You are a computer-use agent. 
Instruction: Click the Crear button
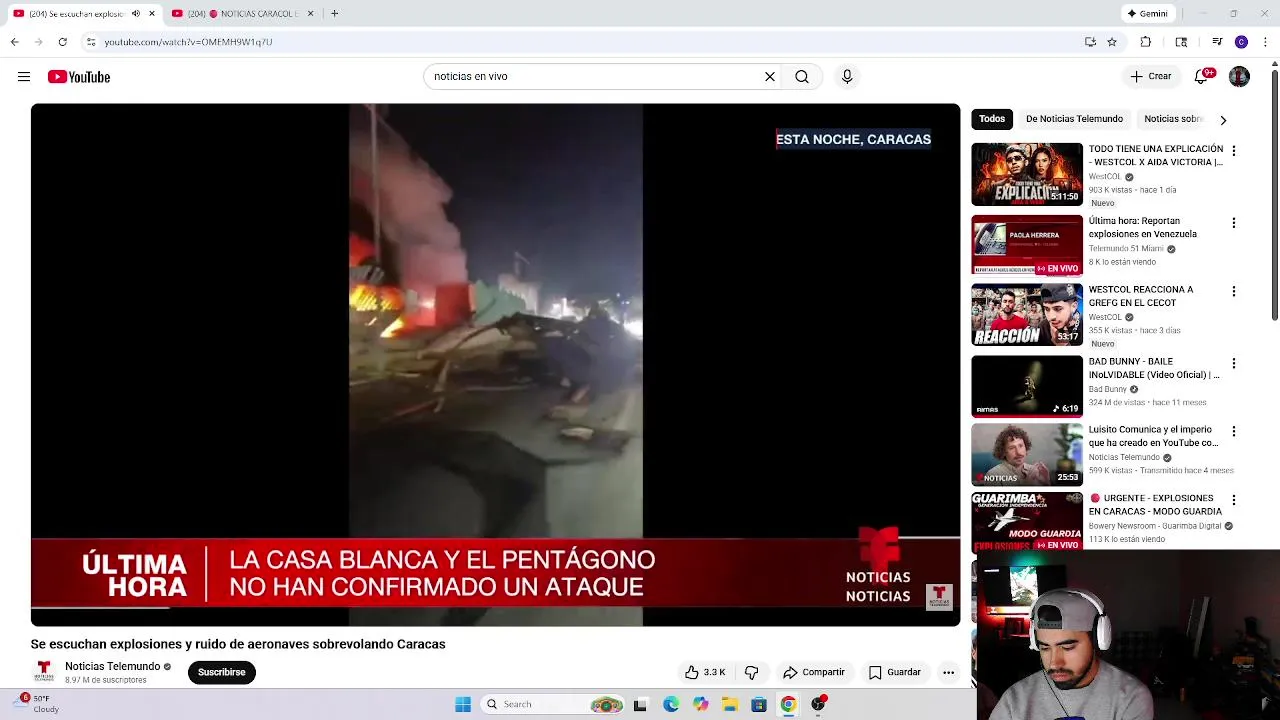[1151, 76]
